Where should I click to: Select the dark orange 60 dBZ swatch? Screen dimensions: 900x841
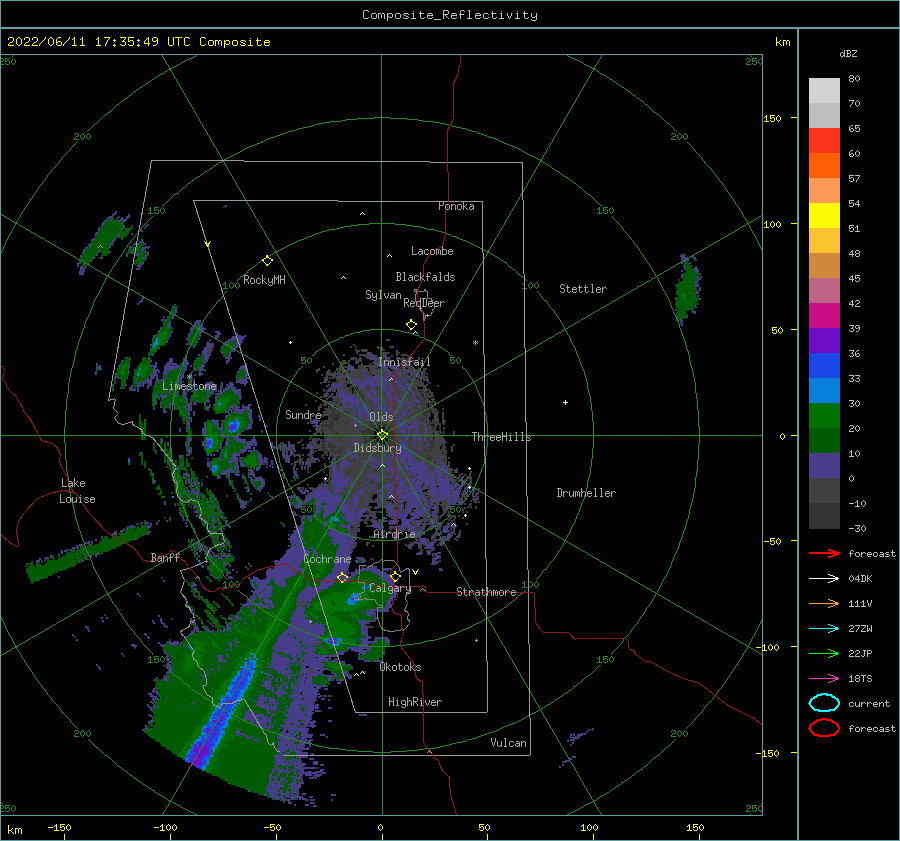824,165
